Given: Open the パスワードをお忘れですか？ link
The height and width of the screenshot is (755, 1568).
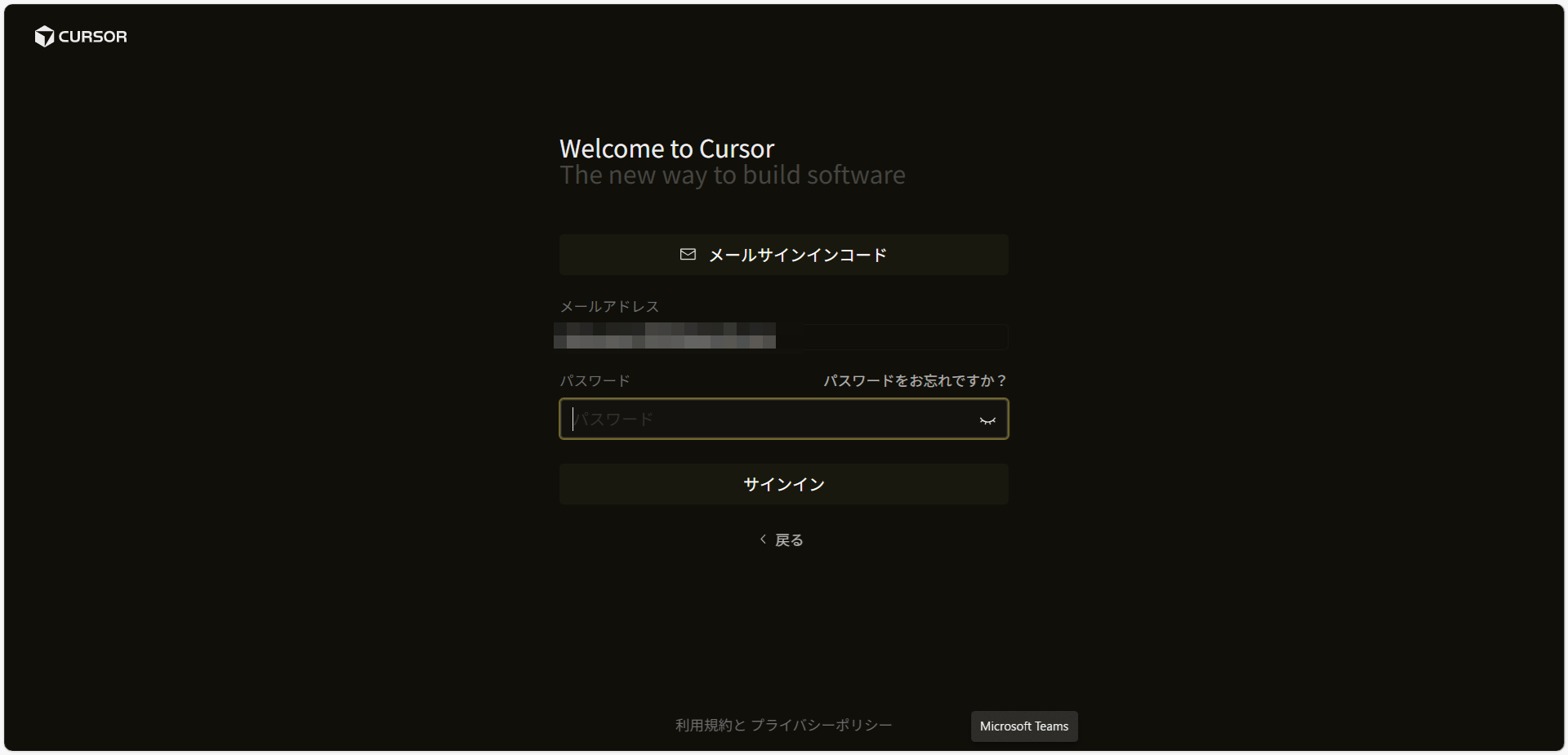Looking at the screenshot, I should (915, 380).
